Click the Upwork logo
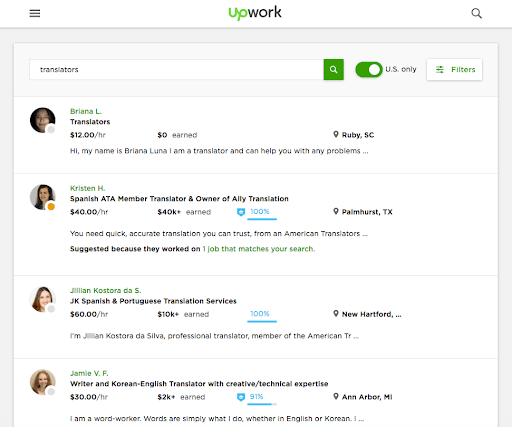The height and width of the screenshot is (427, 512). coord(255,13)
